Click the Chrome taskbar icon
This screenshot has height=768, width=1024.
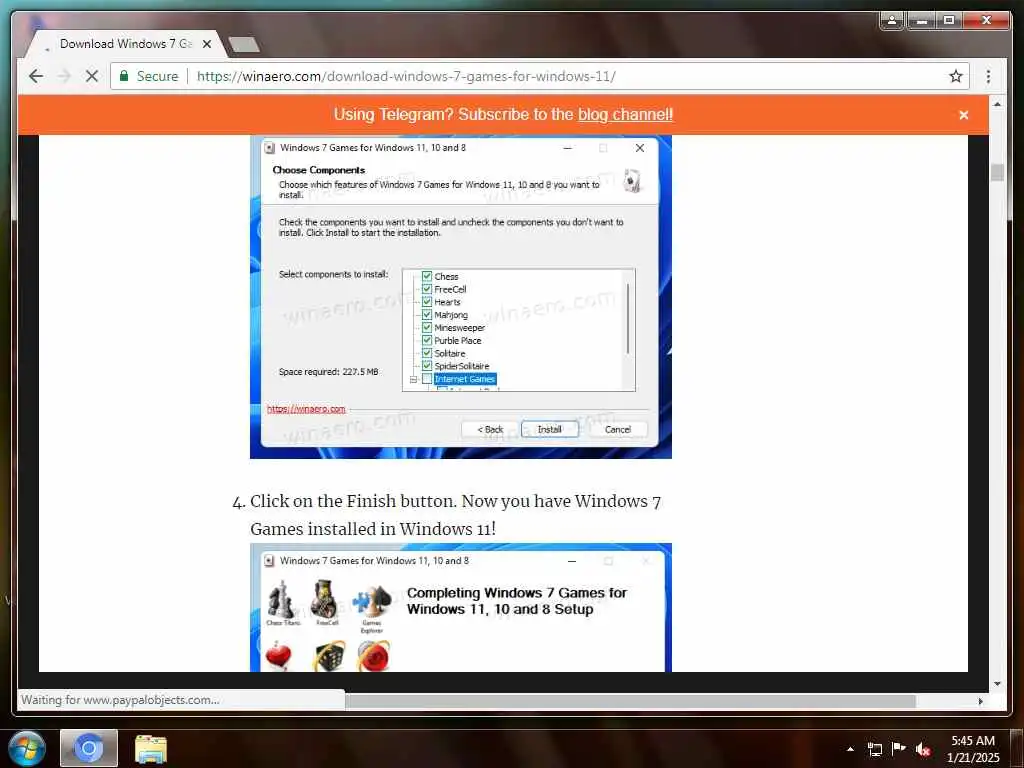(x=89, y=748)
